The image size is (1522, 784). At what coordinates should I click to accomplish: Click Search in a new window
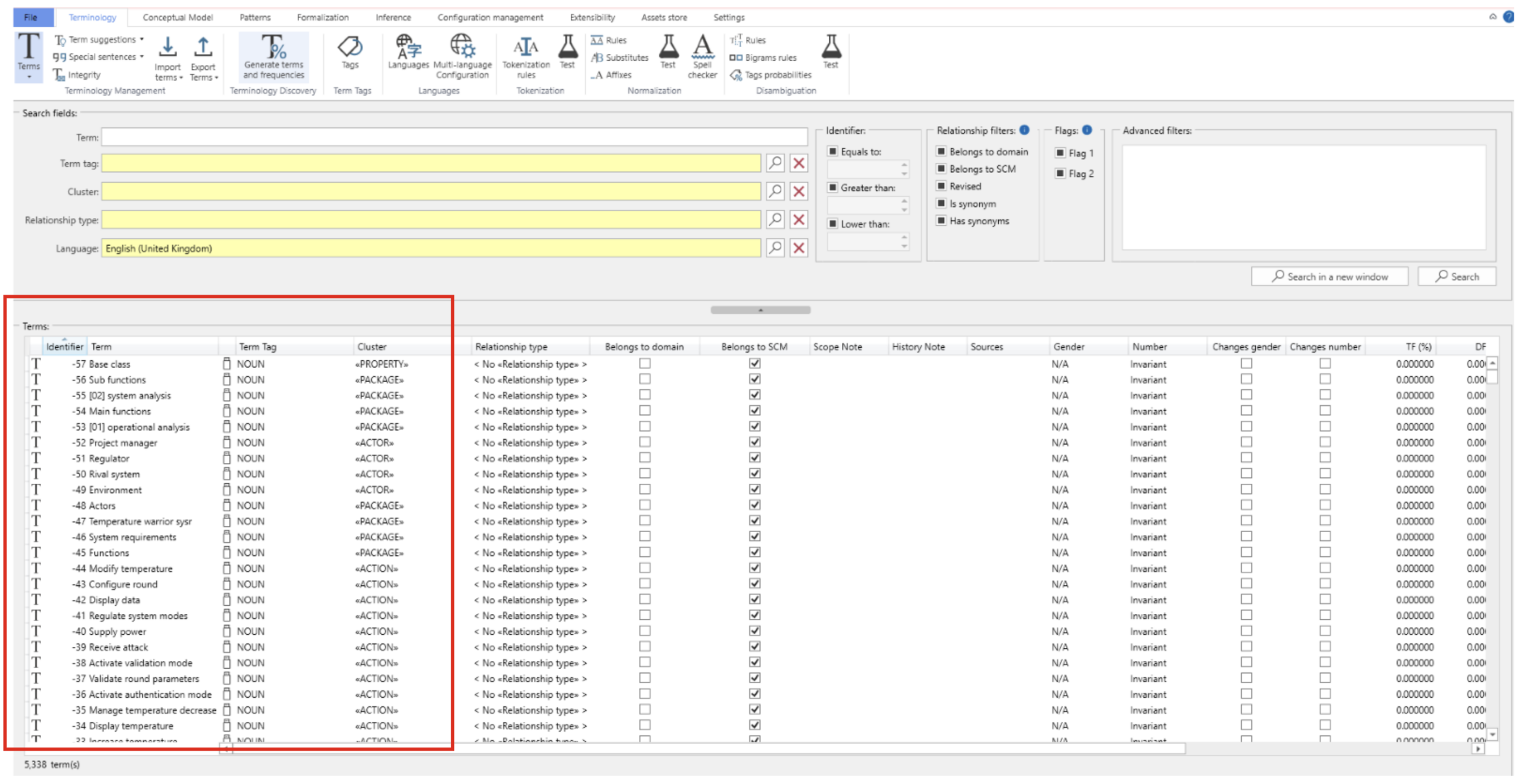tap(1329, 276)
